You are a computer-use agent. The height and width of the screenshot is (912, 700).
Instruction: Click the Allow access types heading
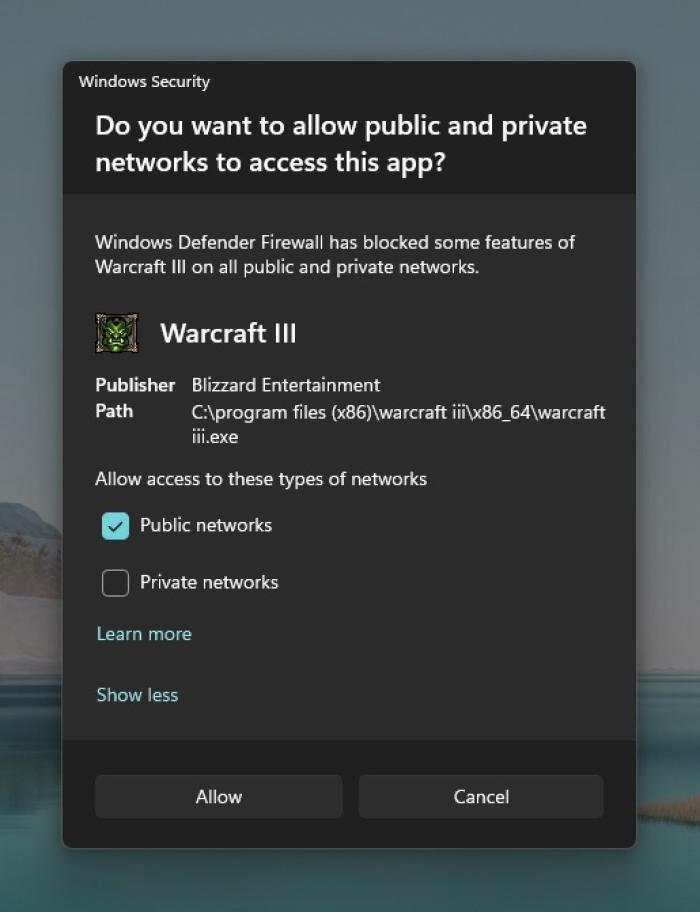260,479
